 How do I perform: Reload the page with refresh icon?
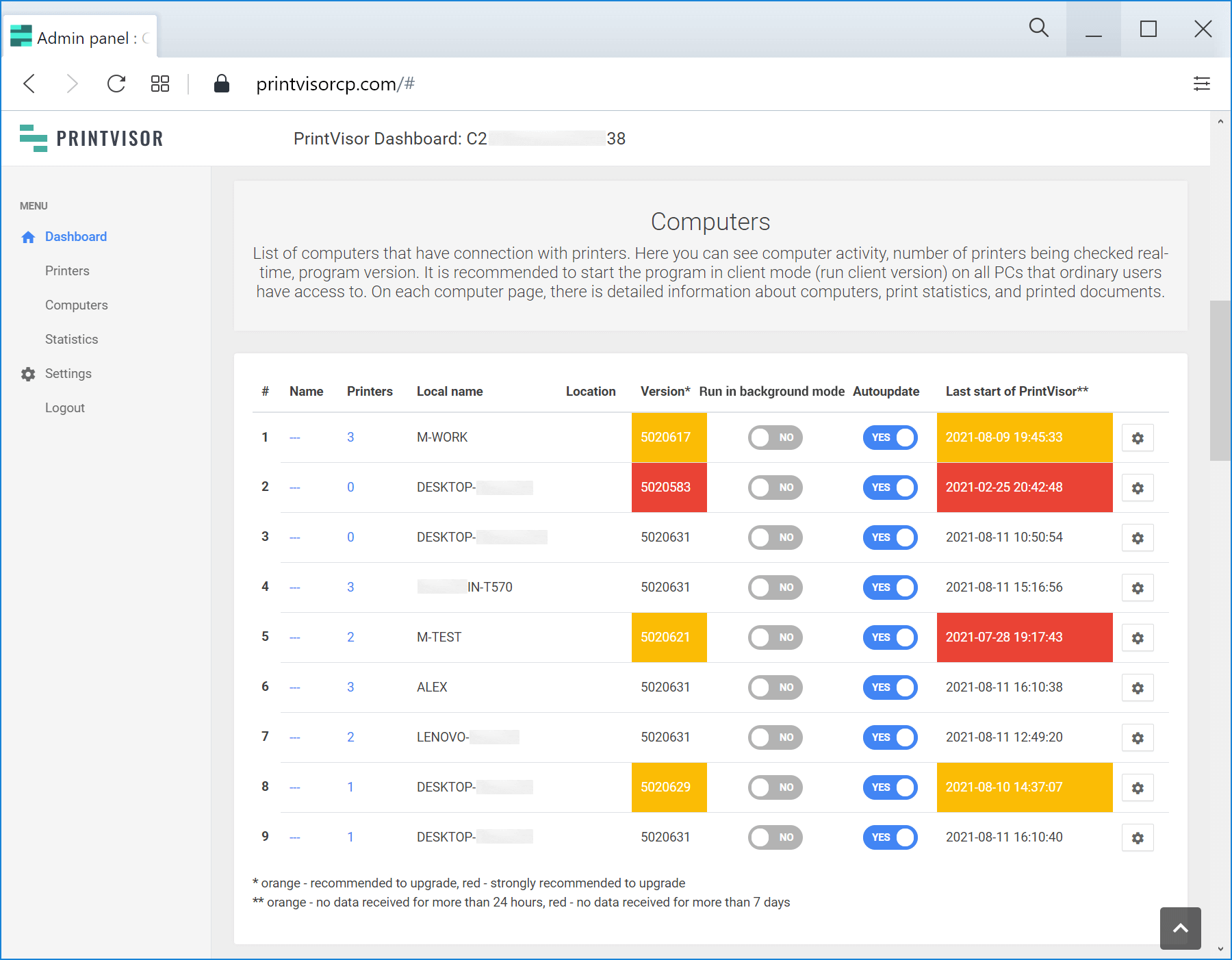116,84
